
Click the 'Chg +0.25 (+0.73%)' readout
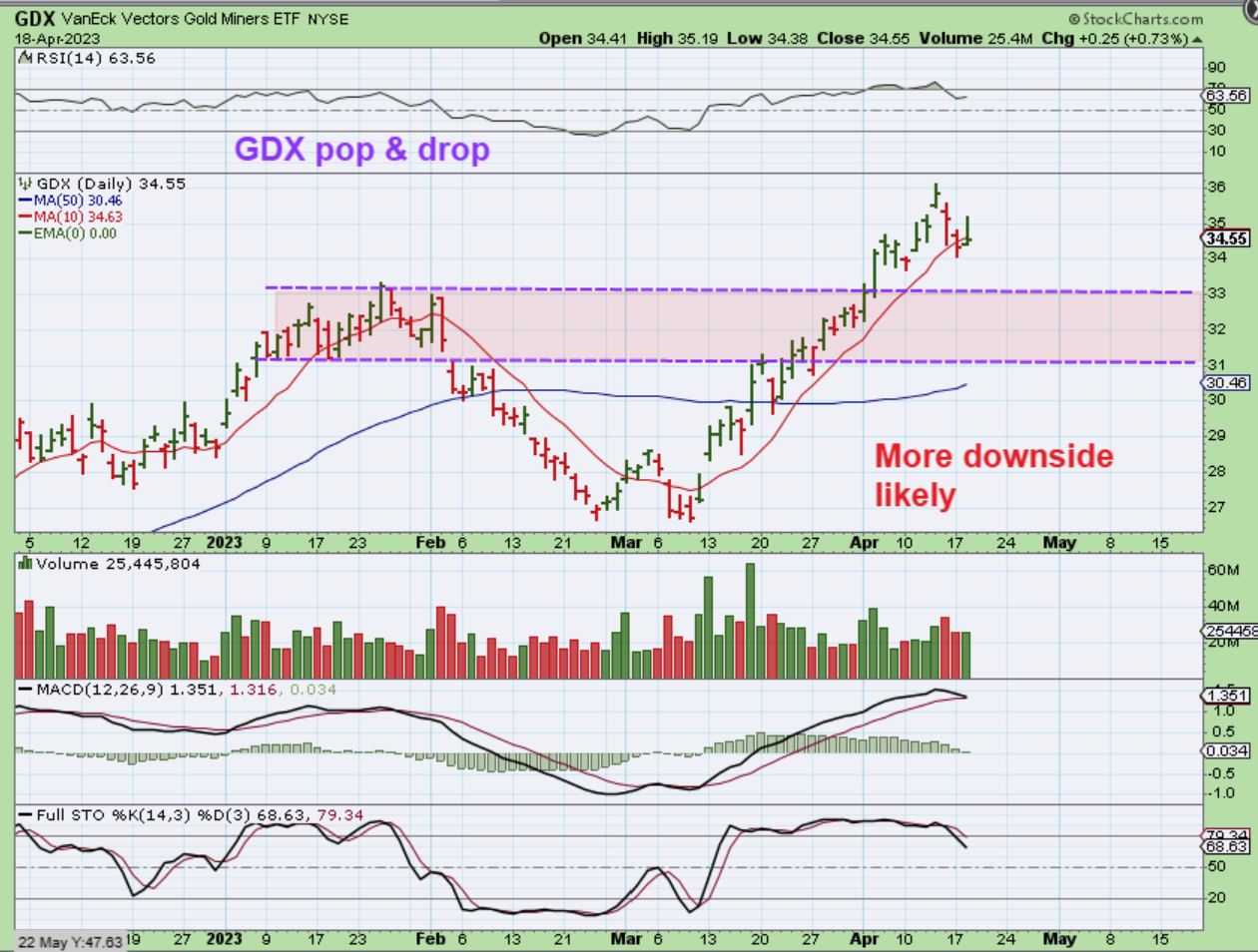point(1113,38)
